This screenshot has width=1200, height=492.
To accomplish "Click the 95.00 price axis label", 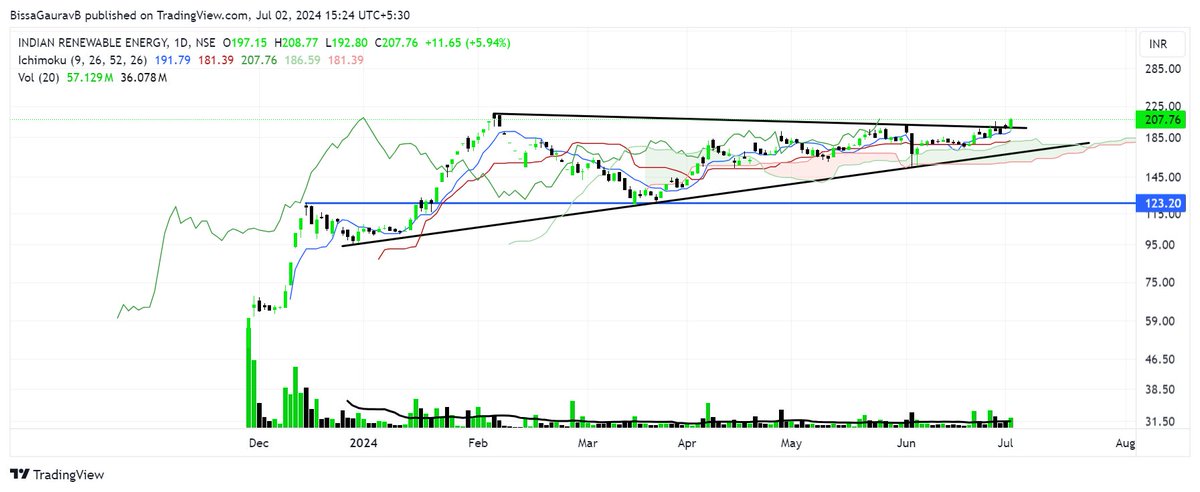I will tap(1160, 245).
